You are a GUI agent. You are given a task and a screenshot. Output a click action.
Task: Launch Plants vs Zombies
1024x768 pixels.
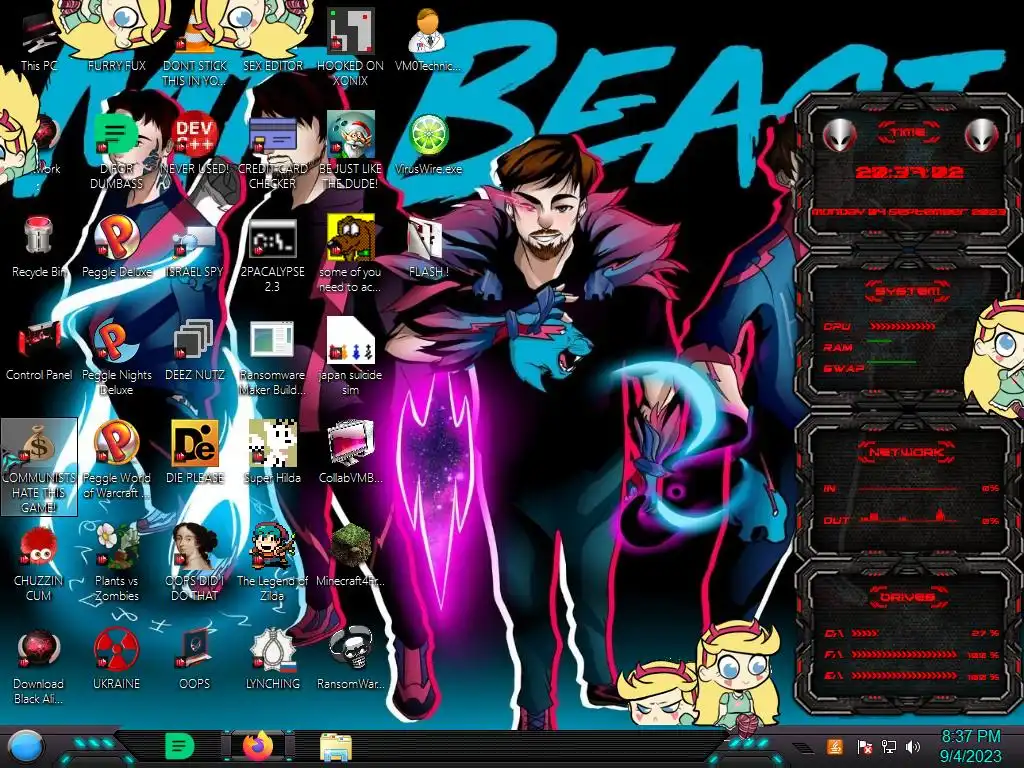point(116,563)
